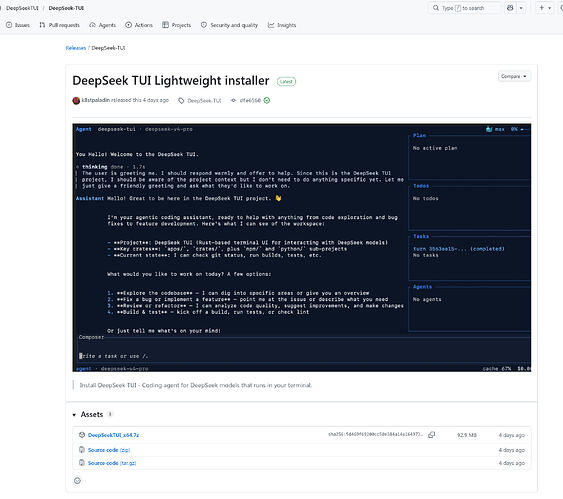Open the Compare dropdown
The height and width of the screenshot is (499, 563).
point(514,76)
